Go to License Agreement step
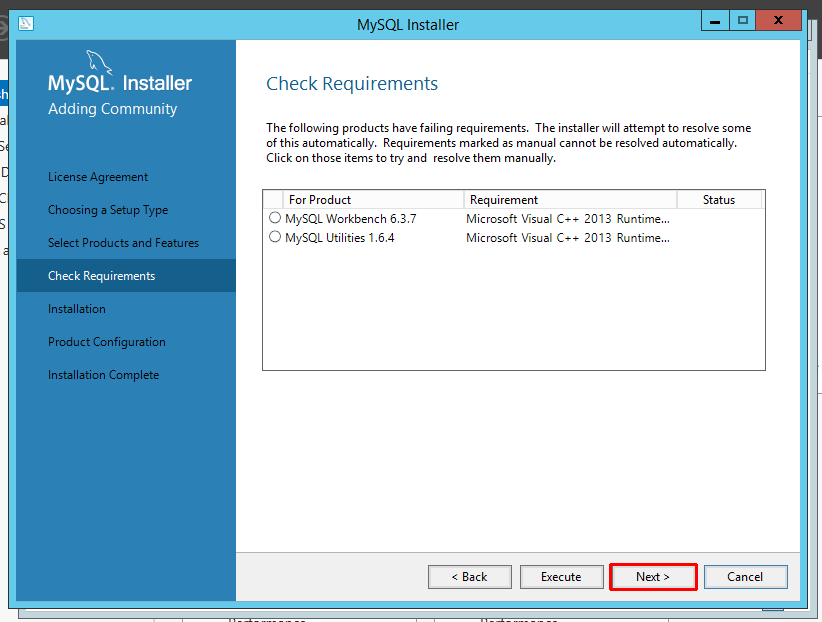 coord(98,177)
